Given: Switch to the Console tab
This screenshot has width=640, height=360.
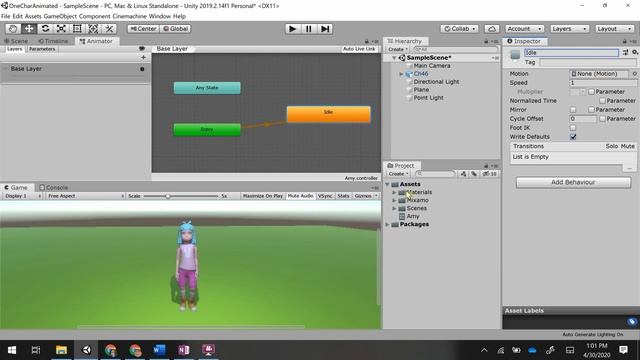Looking at the screenshot, I should [x=53, y=188].
